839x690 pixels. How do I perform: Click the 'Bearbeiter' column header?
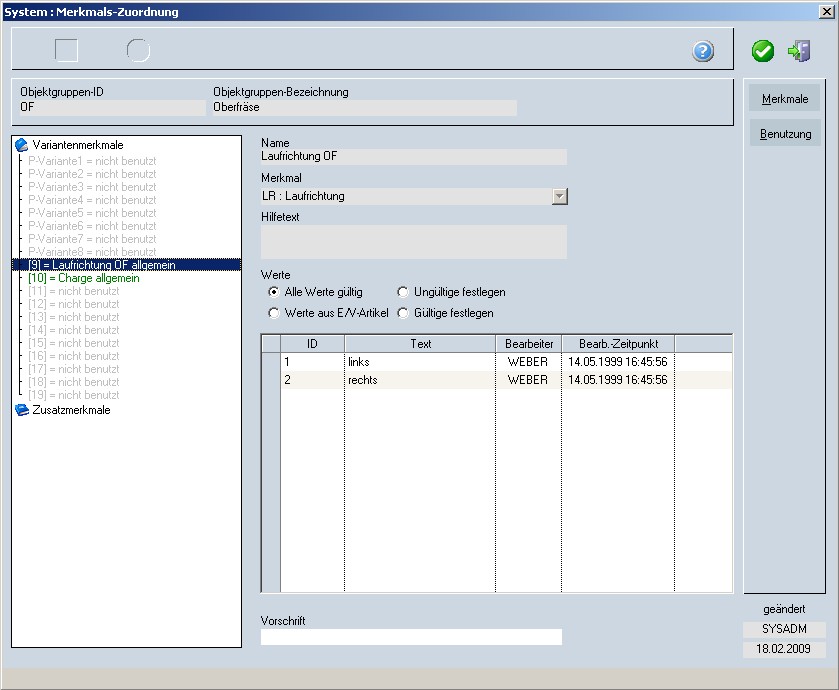528,344
